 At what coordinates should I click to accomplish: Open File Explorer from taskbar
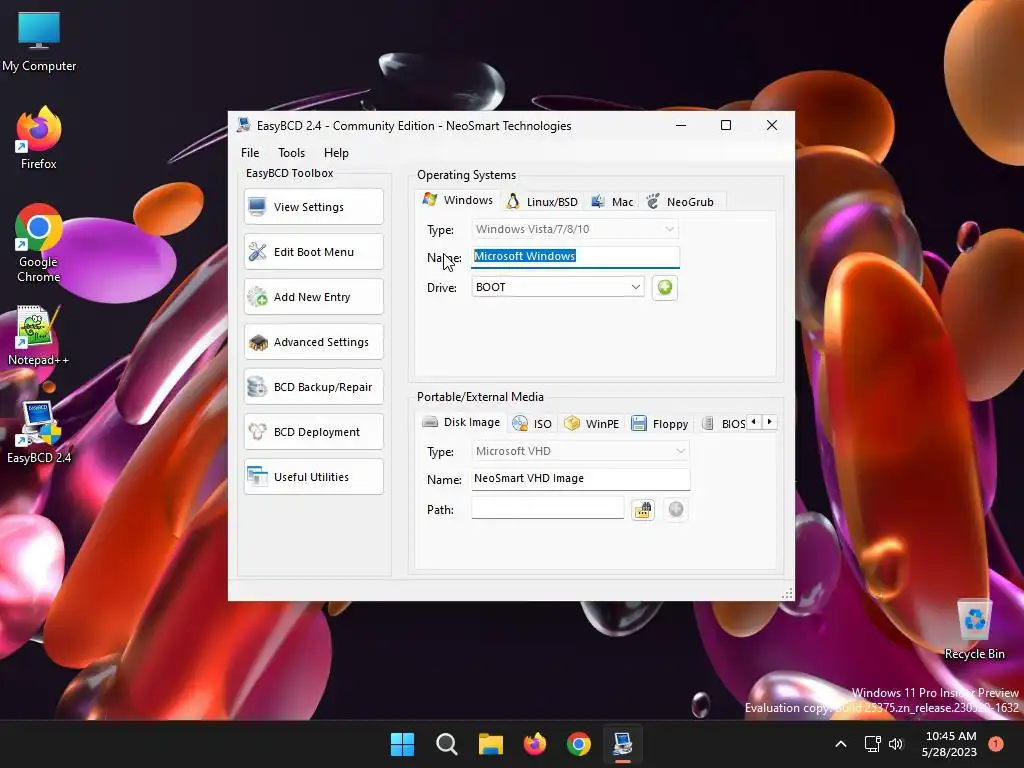pyautogui.click(x=491, y=744)
